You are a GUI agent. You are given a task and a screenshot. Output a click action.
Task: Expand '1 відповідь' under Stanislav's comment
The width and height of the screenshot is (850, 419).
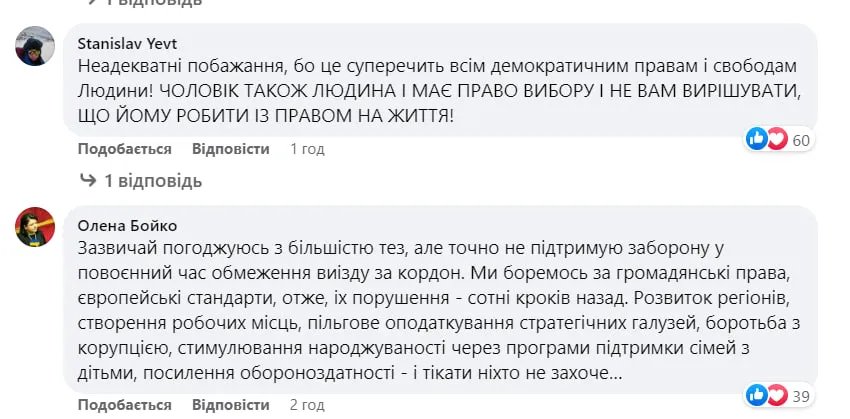pos(153,181)
